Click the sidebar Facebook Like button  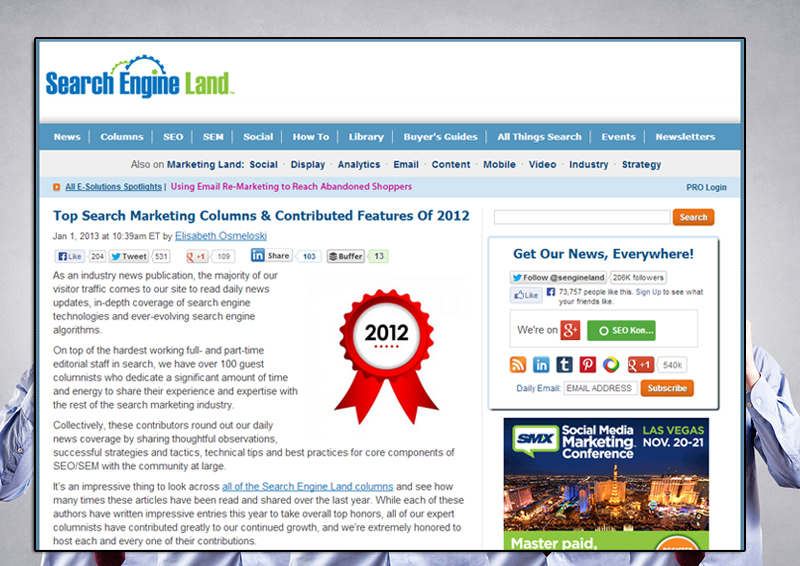click(x=526, y=295)
